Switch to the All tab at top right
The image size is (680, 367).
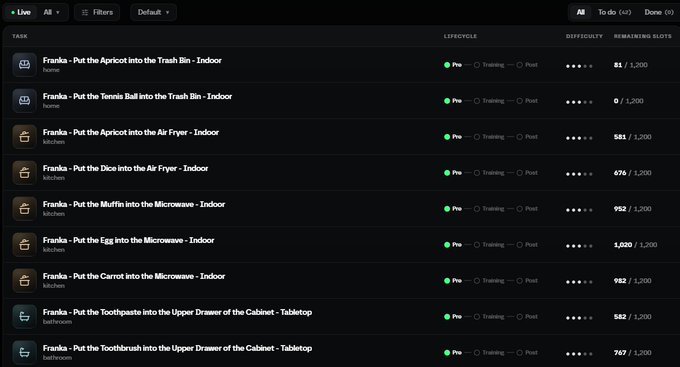(581, 12)
